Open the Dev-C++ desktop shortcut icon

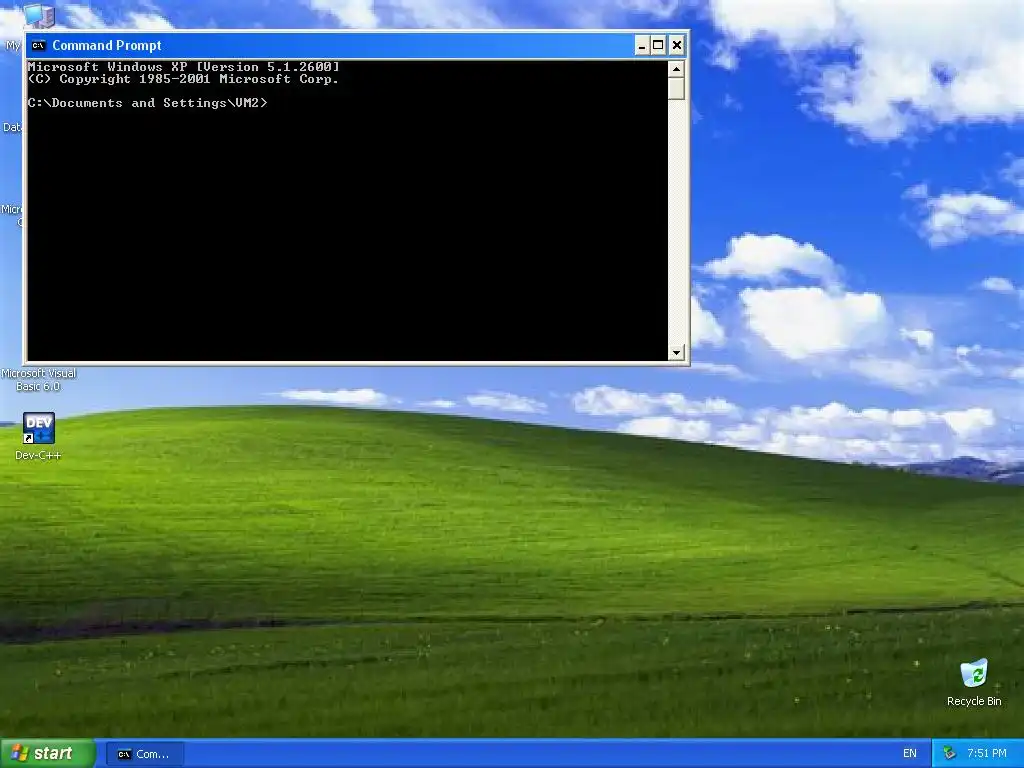[39, 428]
